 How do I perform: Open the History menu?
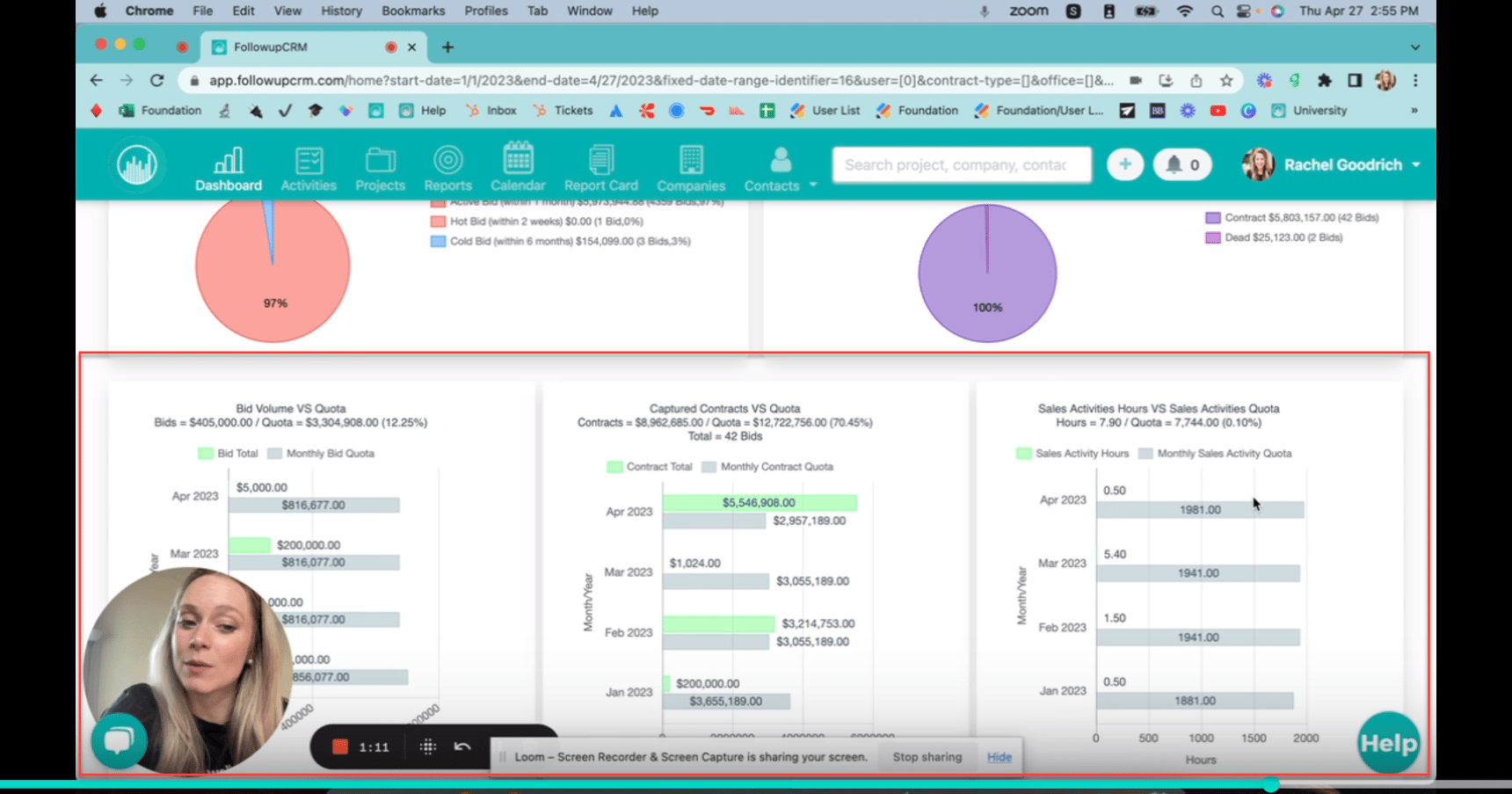(x=340, y=11)
